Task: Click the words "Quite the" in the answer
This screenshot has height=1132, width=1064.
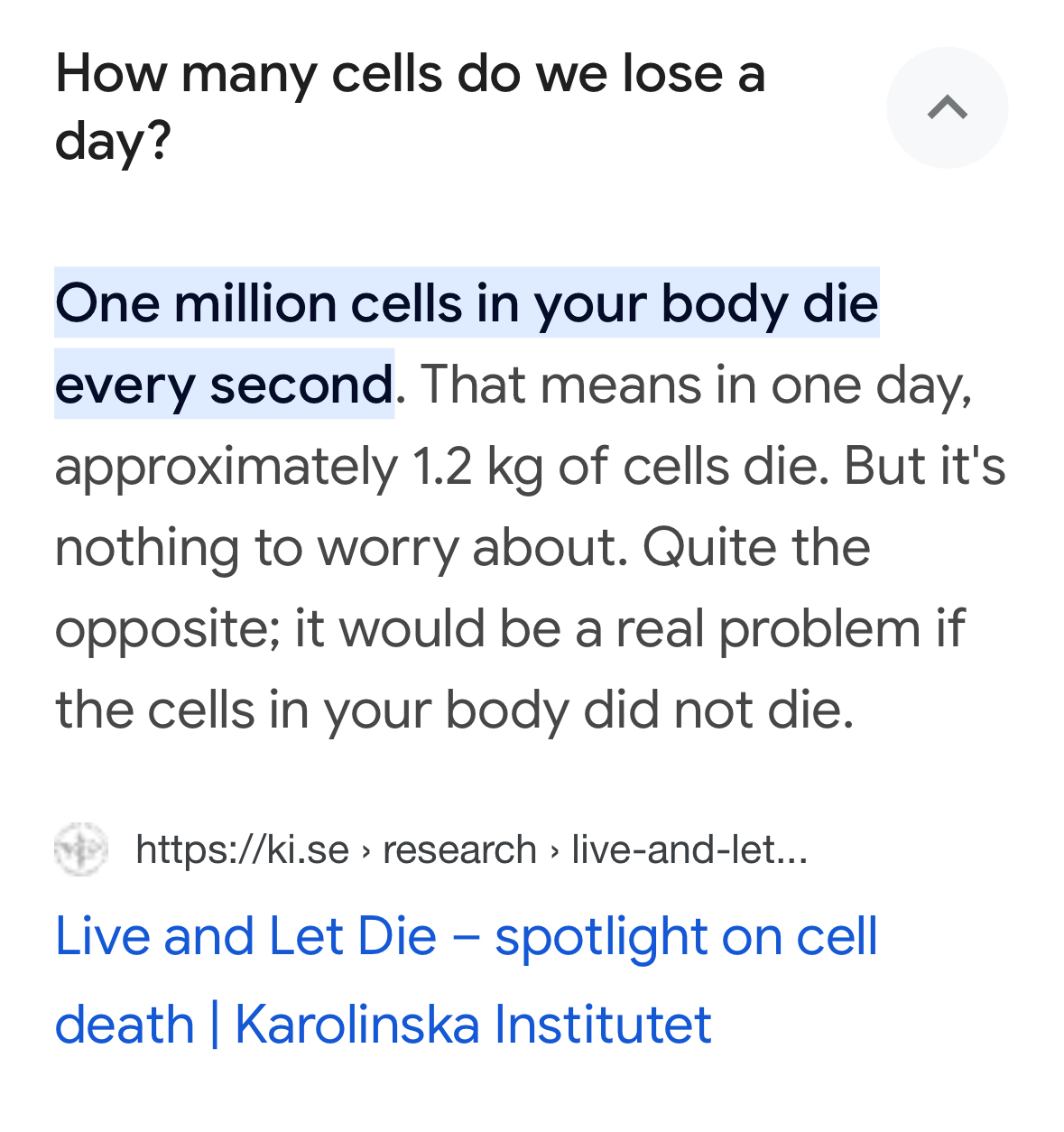Action: click(x=756, y=547)
